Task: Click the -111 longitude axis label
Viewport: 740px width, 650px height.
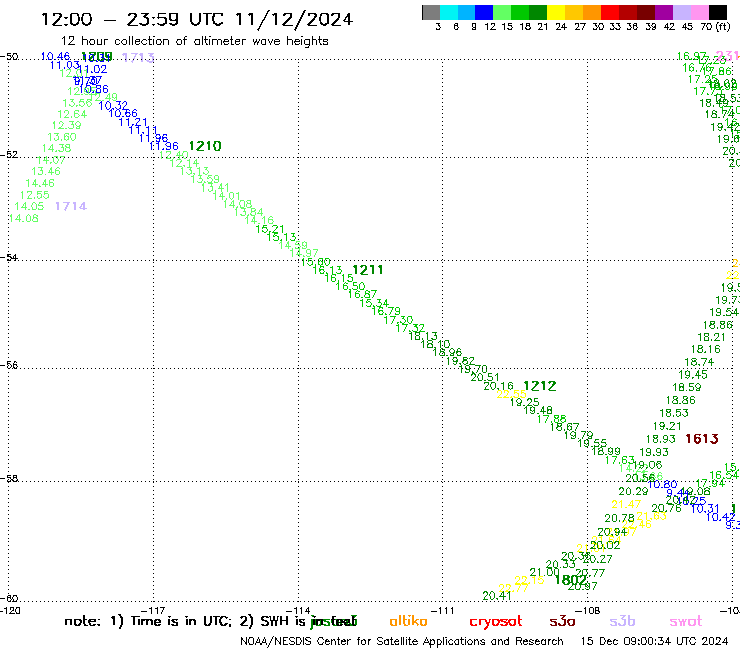Action: 442,610
